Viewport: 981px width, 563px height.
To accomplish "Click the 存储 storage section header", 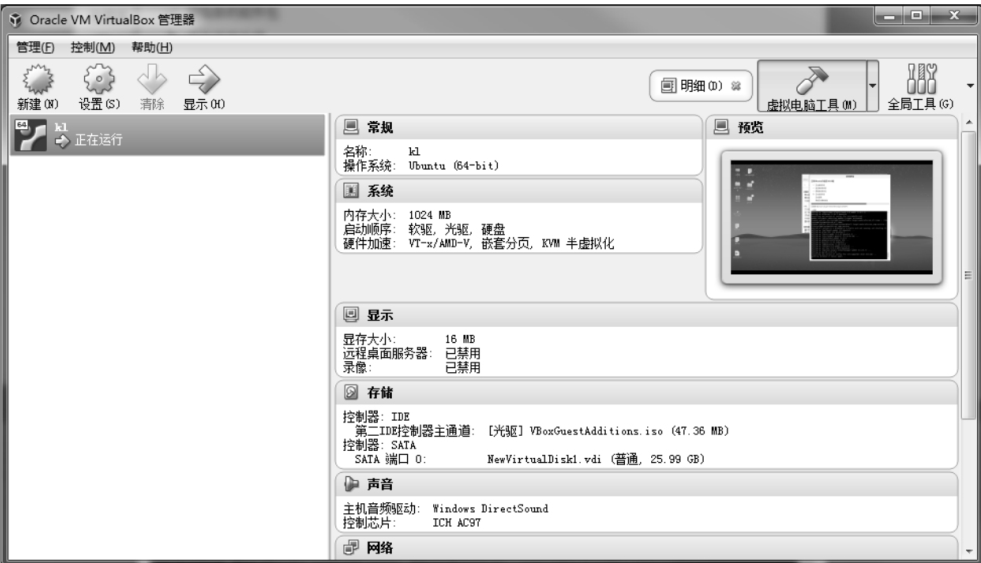I will coord(647,393).
